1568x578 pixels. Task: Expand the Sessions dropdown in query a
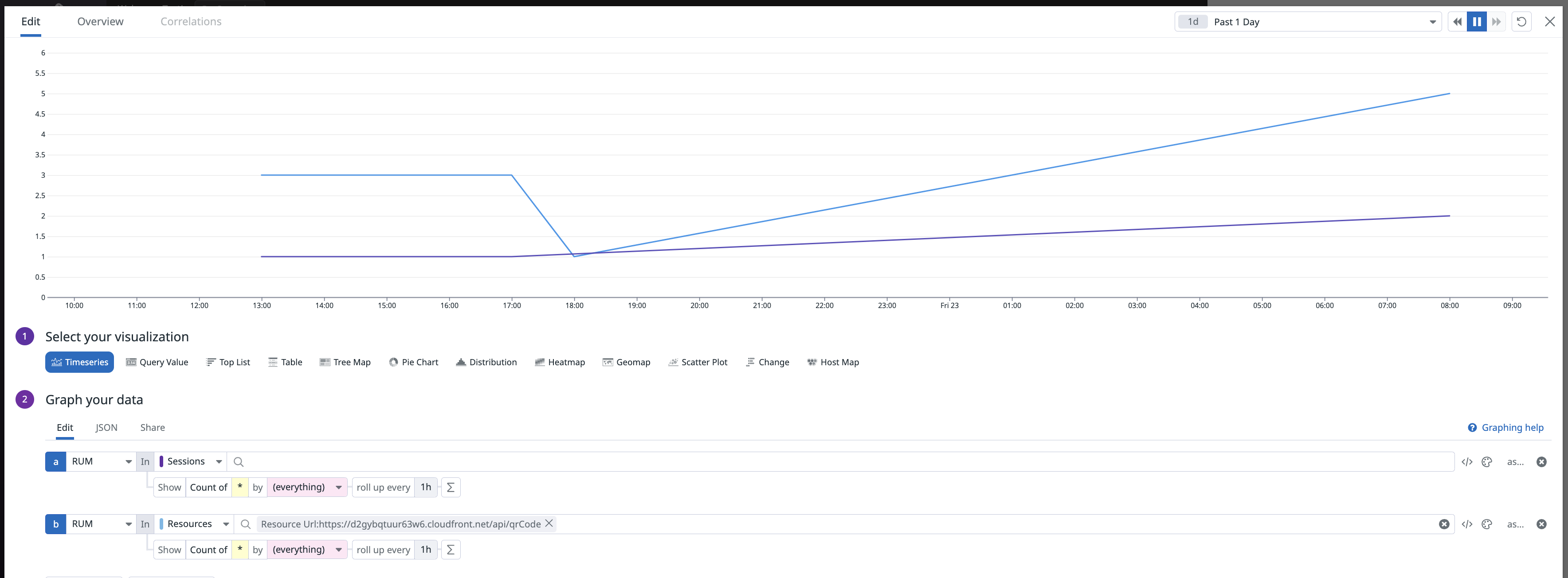(192, 462)
